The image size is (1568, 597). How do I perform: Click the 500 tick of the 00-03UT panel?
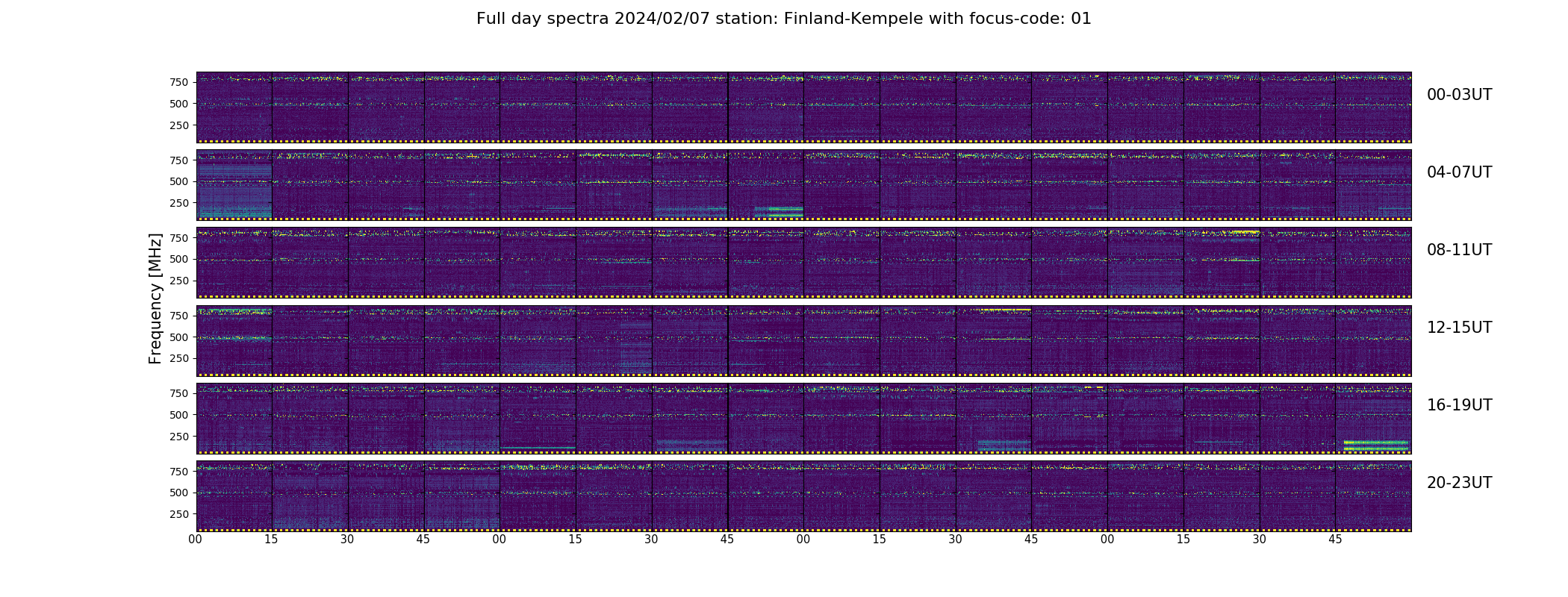point(179,104)
